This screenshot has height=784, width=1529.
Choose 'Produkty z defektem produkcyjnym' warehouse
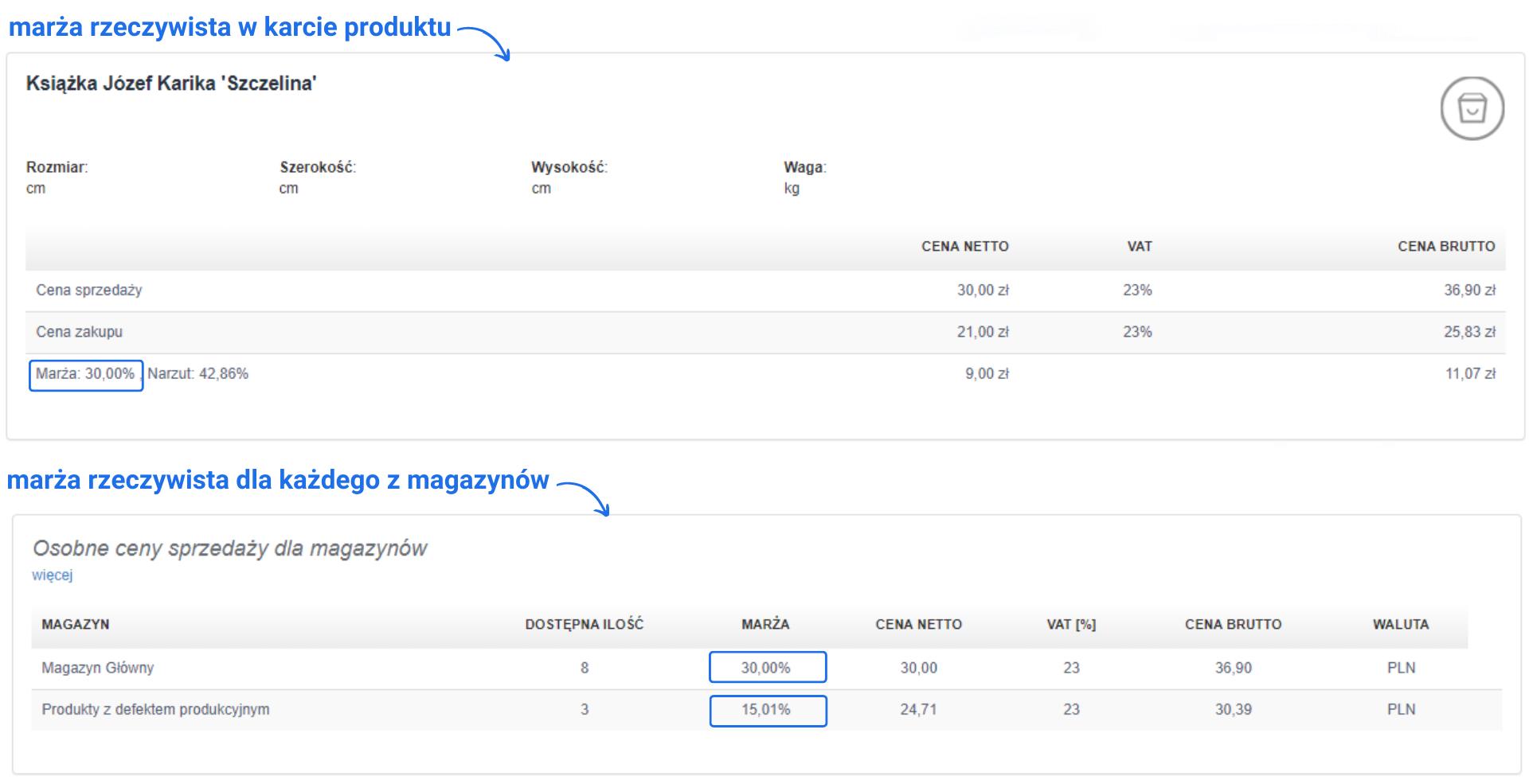point(155,709)
